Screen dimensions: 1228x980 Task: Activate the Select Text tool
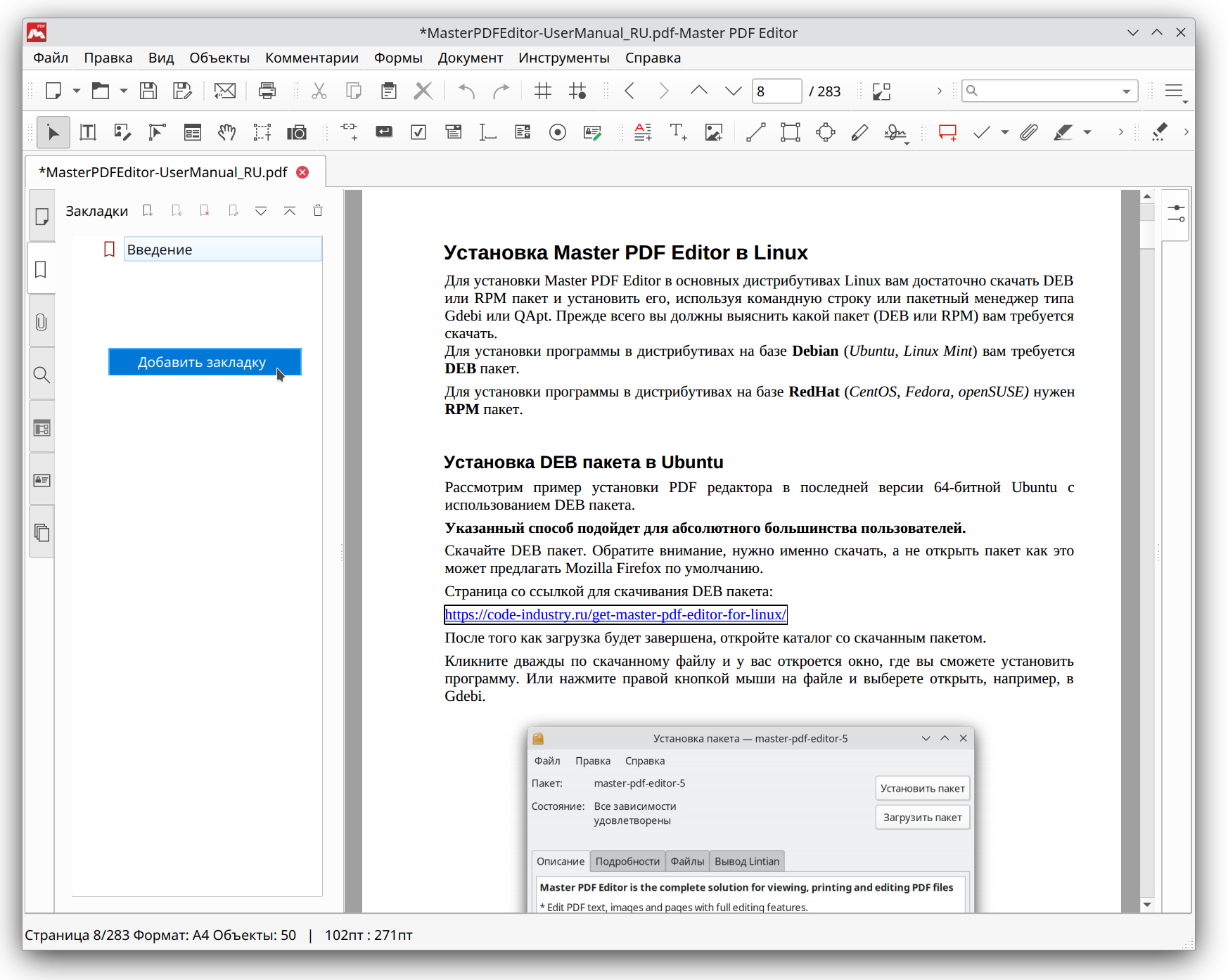(262, 132)
